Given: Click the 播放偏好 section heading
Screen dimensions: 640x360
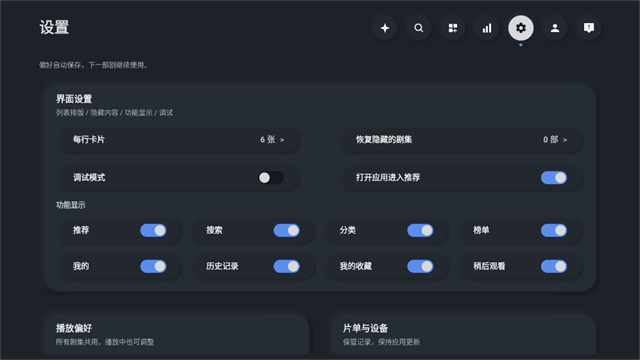Looking at the screenshot, I should point(74,328).
